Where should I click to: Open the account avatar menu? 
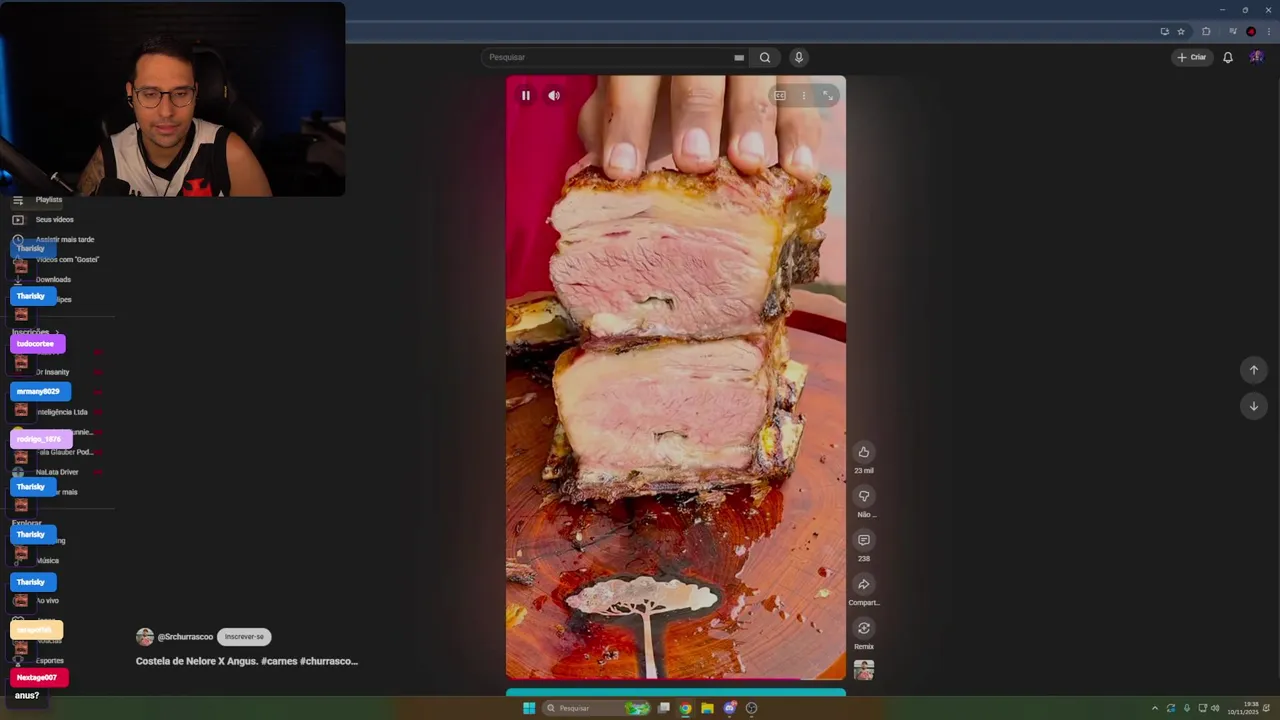[x=1256, y=57]
